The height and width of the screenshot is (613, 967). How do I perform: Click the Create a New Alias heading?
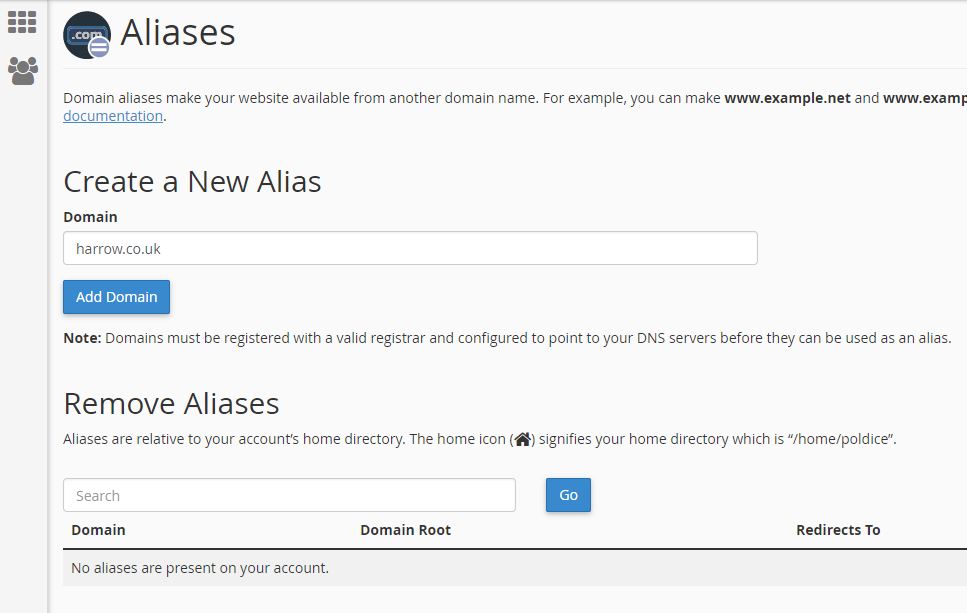(x=192, y=182)
